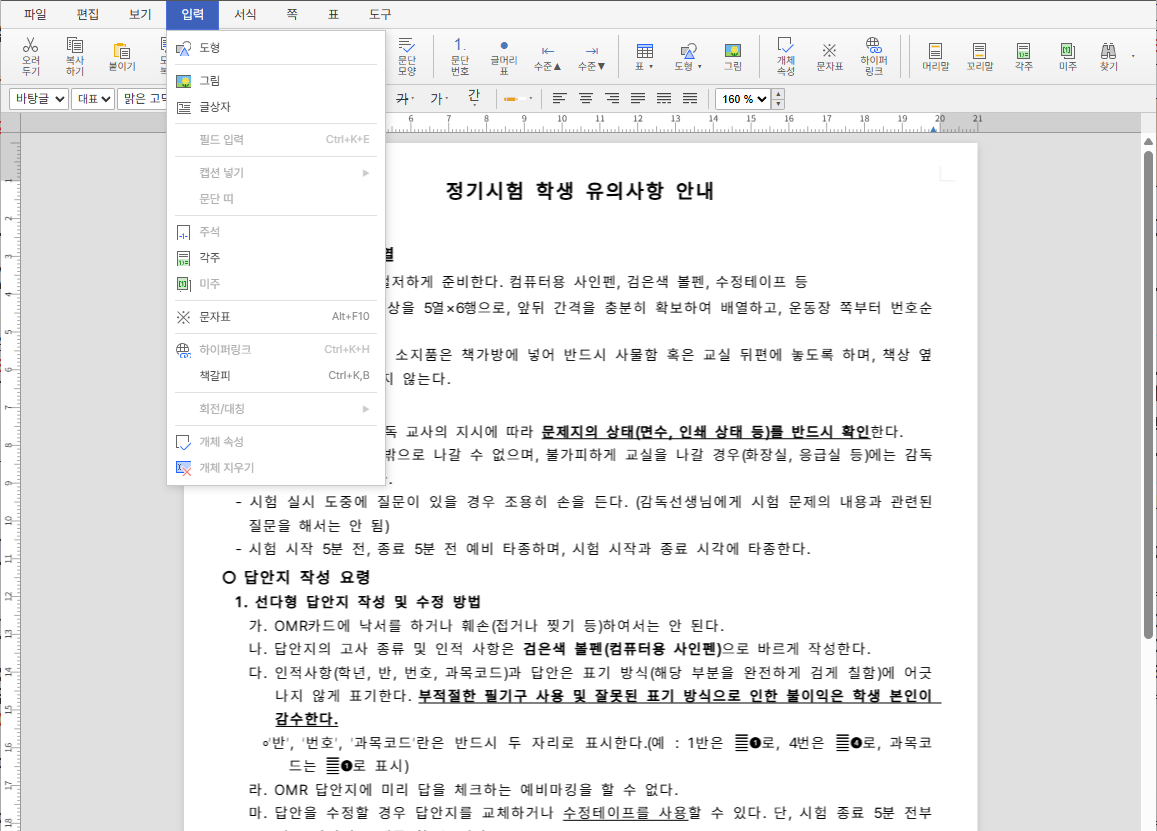Click right indent marker on ruler

[933, 129]
